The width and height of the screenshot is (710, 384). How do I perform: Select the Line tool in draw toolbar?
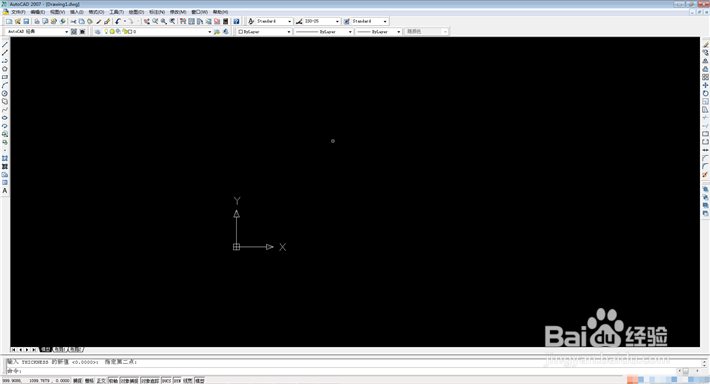5,45
